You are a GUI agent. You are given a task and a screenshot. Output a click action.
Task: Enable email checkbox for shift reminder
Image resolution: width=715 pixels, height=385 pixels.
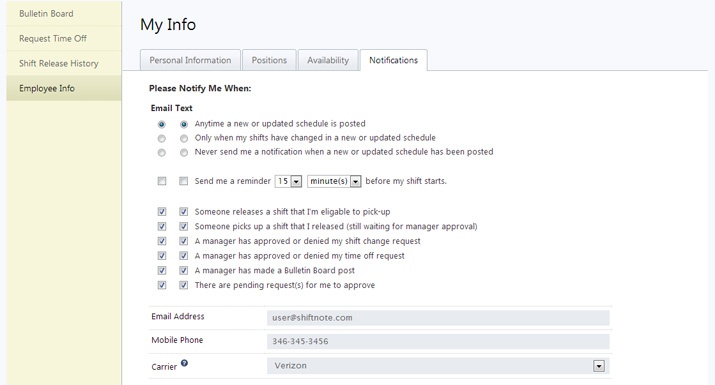click(x=162, y=181)
